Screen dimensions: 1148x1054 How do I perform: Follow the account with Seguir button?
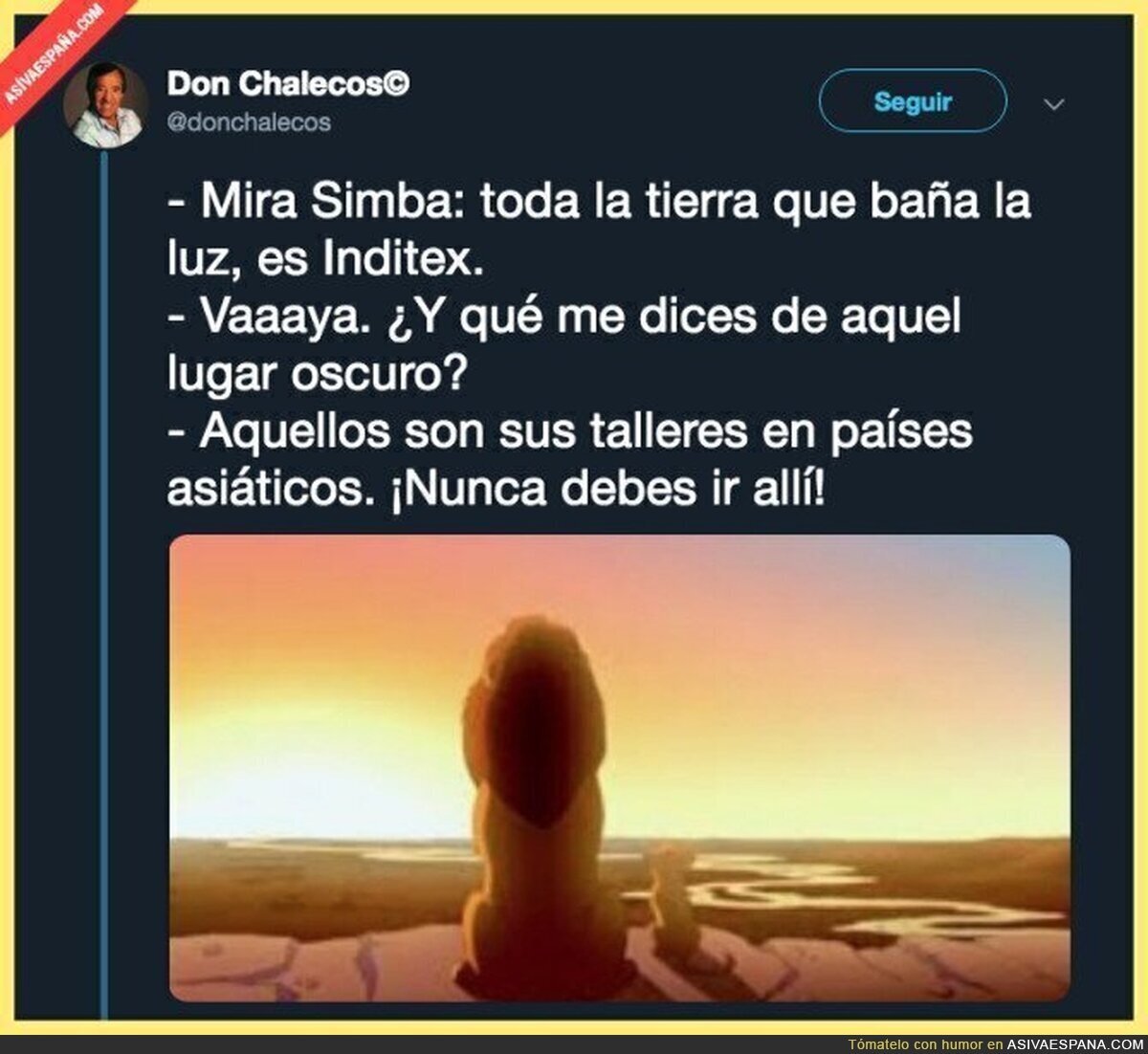[x=913, y=100]
